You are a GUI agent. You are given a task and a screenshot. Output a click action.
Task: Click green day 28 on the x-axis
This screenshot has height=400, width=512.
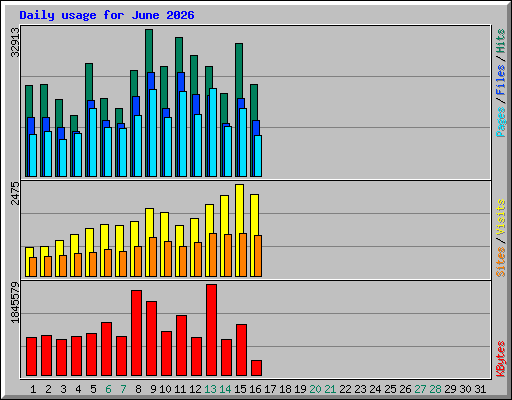coord(435,389)
